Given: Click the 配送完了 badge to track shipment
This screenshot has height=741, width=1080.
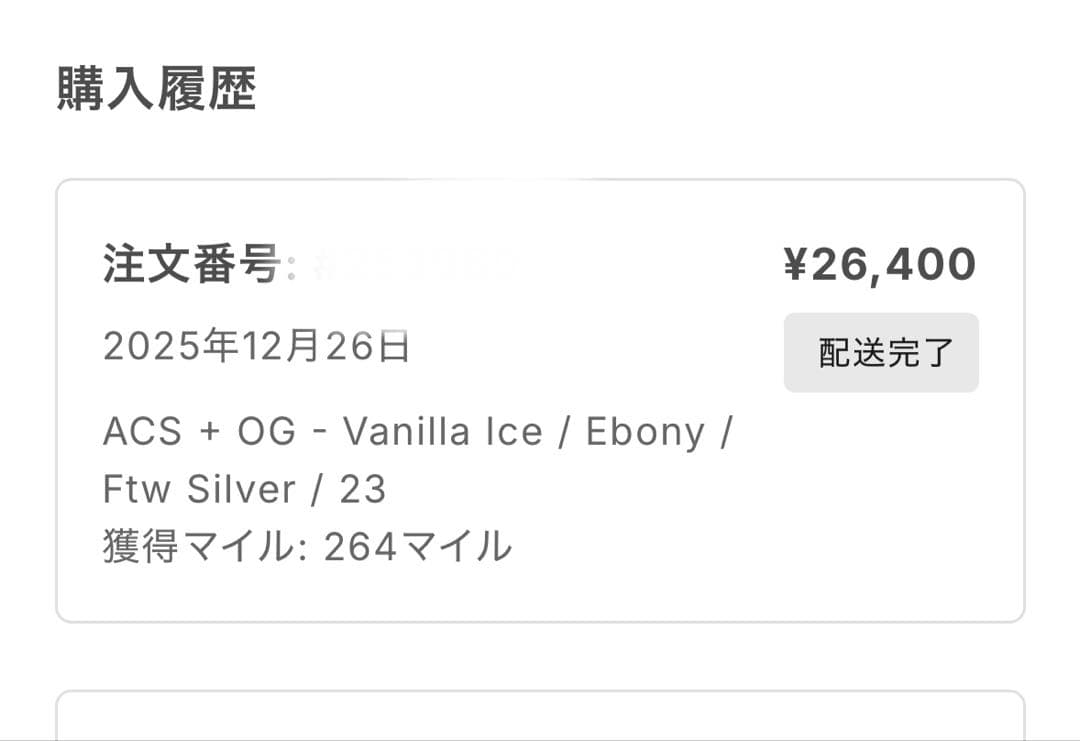Looking at the screenshot, I should click(x=880, y=353).
